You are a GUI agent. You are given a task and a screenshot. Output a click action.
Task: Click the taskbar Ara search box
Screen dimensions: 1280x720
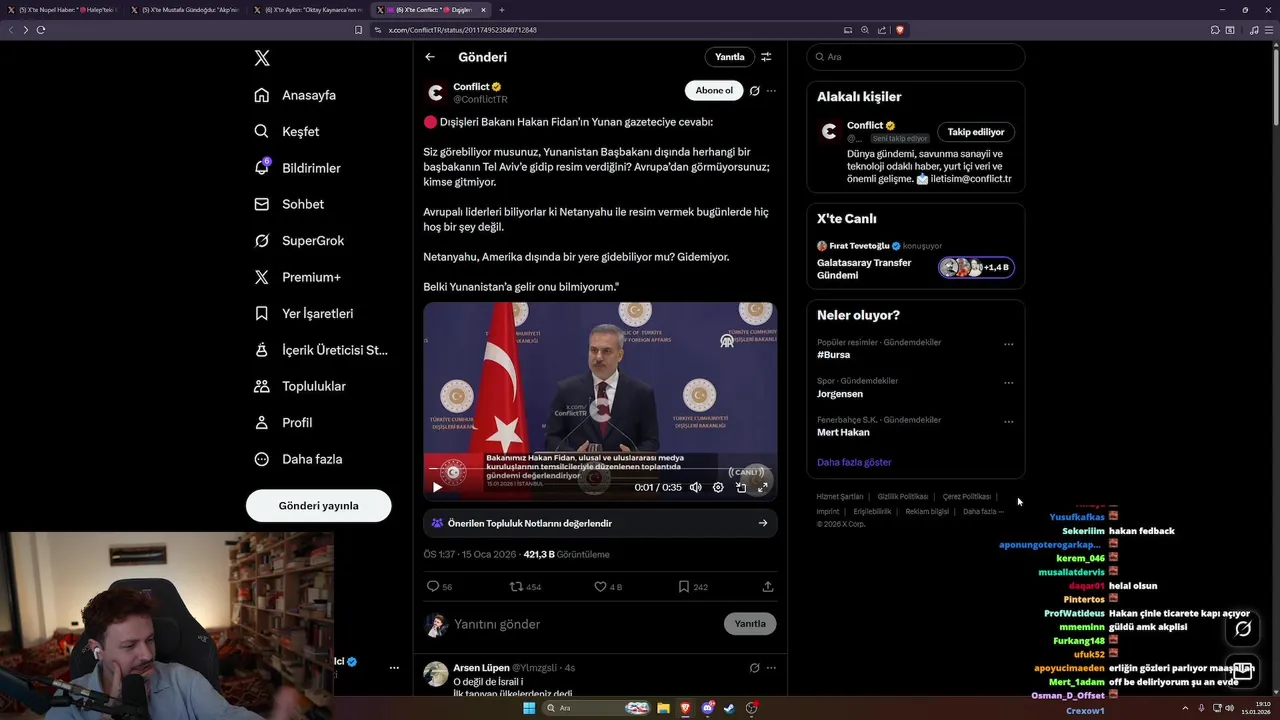pos(598,708)
